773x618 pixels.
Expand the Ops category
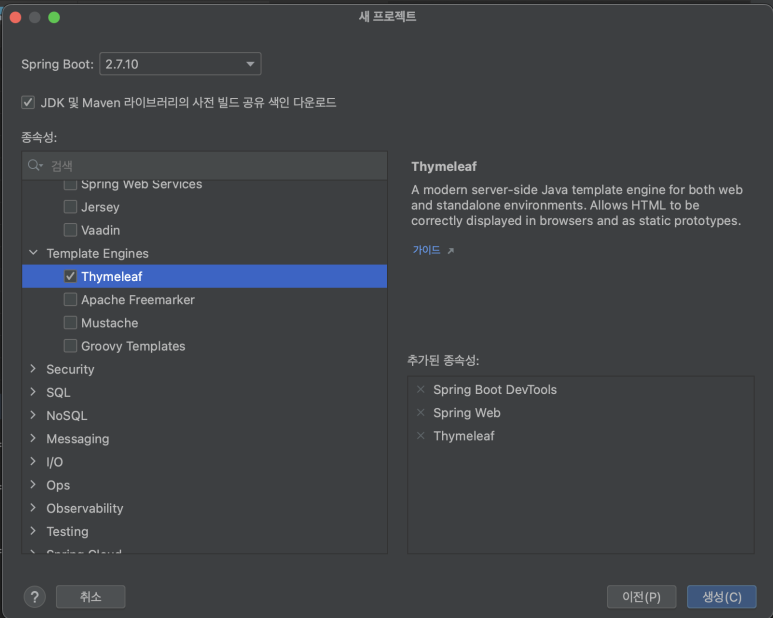point(33,484)
